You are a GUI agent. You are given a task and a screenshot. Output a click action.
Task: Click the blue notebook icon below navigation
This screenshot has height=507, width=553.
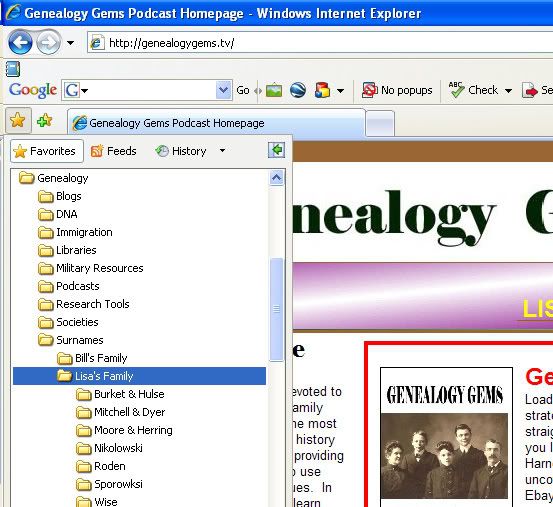coord(13,69)
